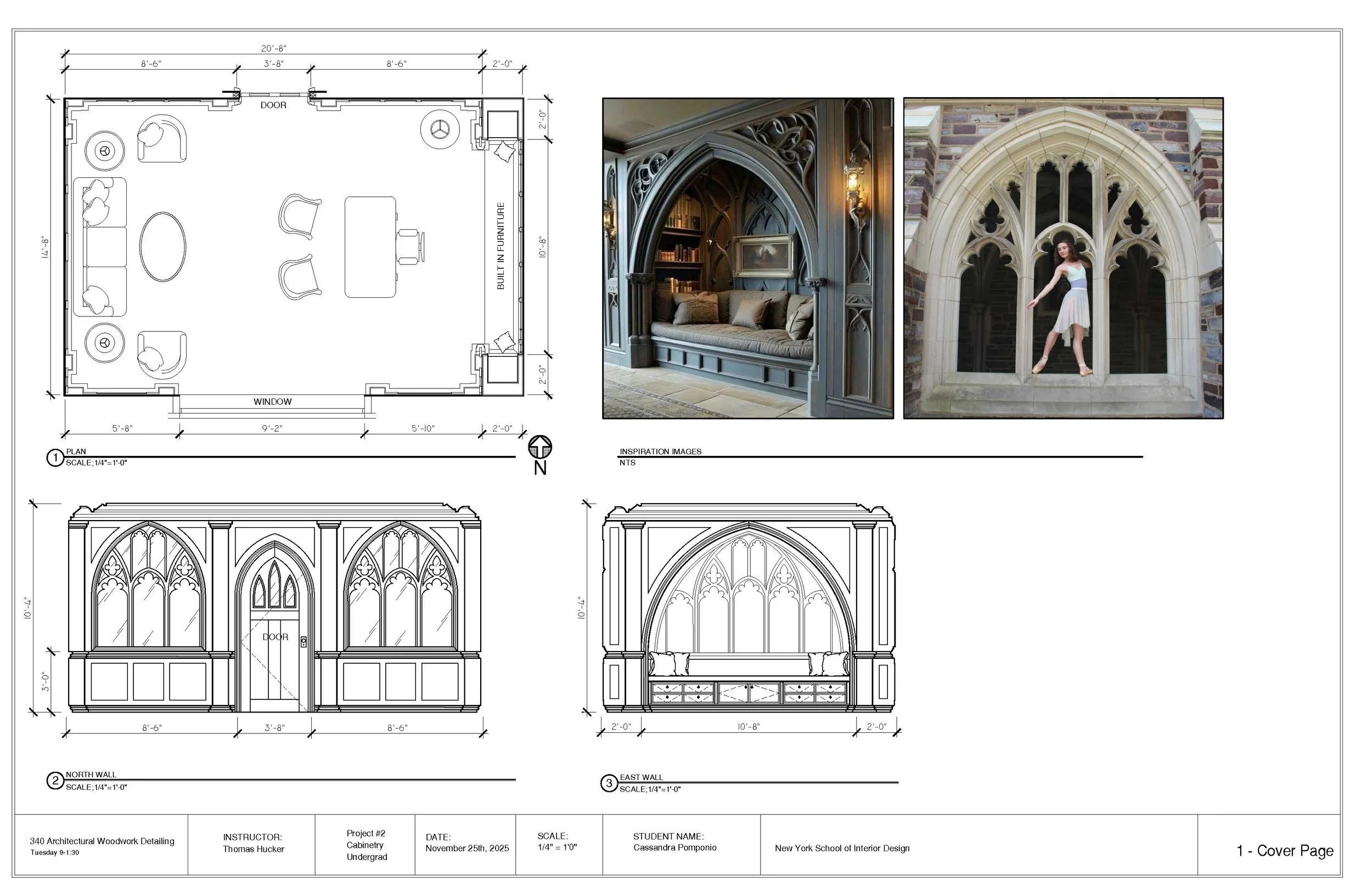The height and width of the screenshot is (887, 1372).
Task: Click the 'INSPIRATION IMAGES' title
Action: point(660,451)
